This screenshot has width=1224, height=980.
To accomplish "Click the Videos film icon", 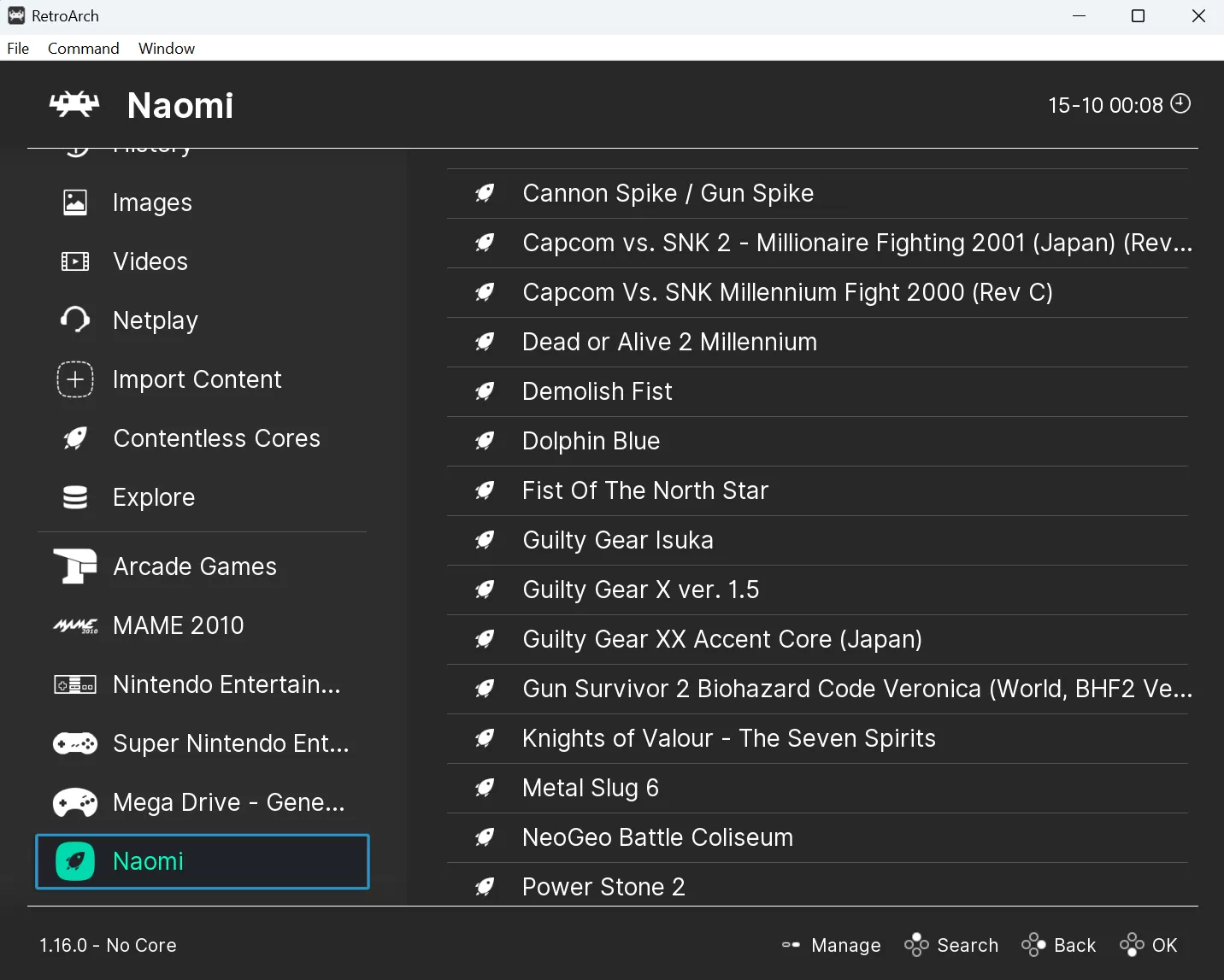I will [75, 261].
